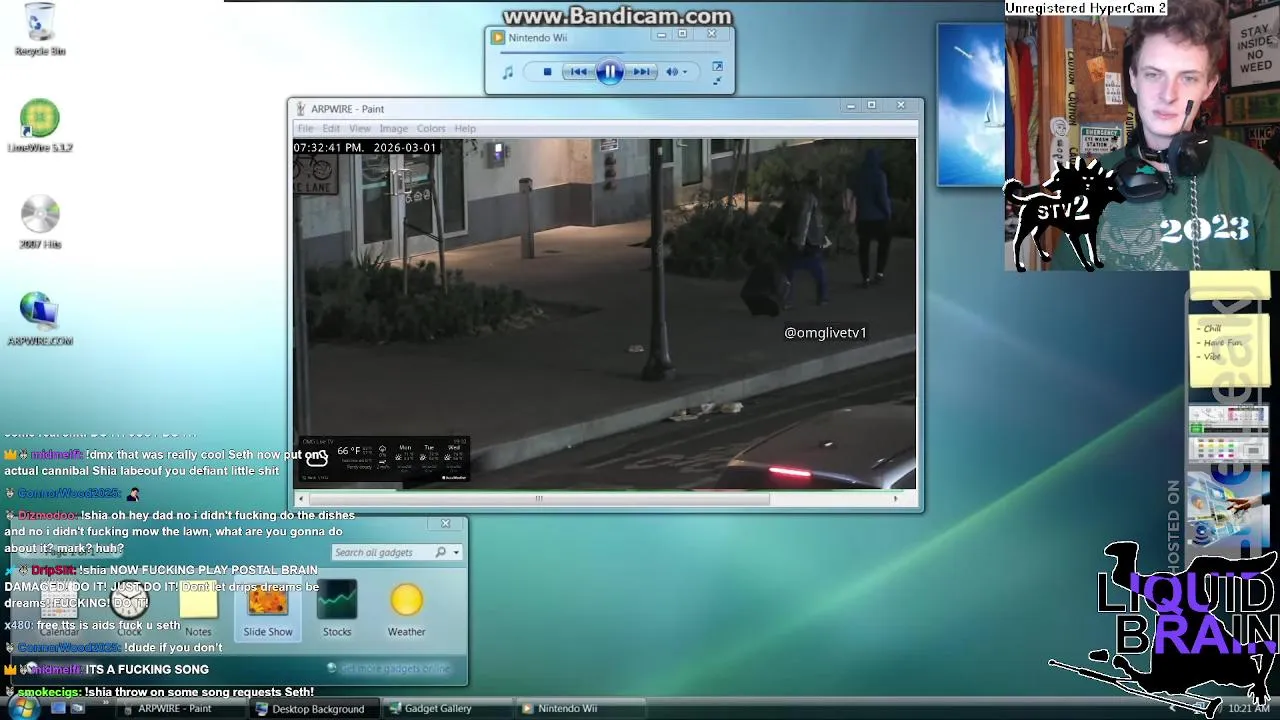The height and width of the screenshot is (720, 1280).
Task: Mute the media player speaker icon
Action: pos(672,72)
